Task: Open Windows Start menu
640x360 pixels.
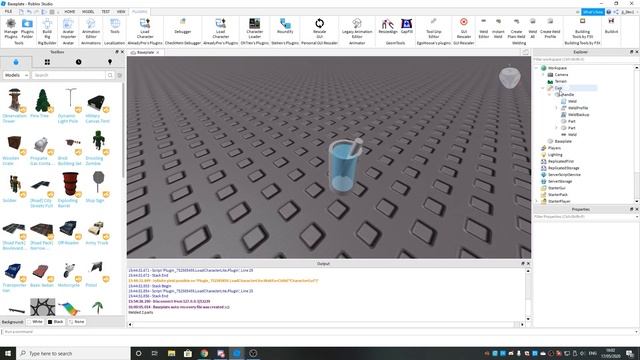Action: (8, 353)
